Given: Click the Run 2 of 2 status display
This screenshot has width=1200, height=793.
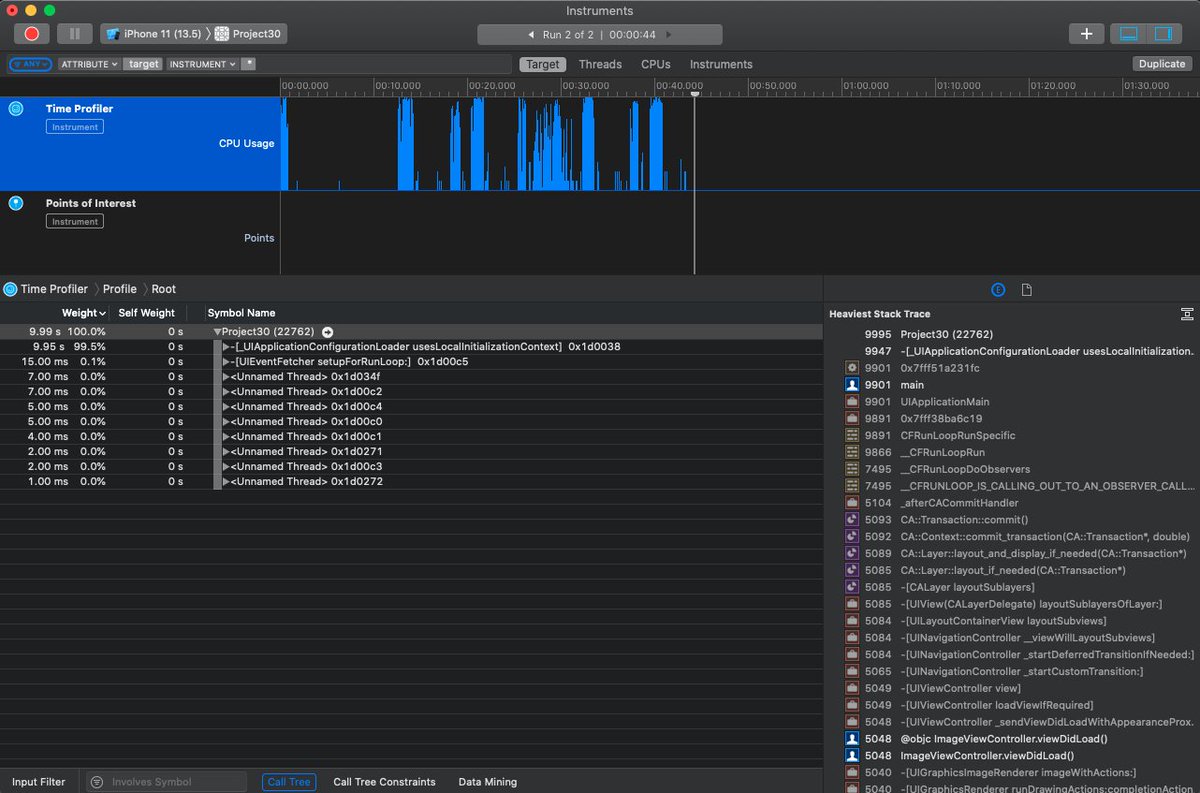Looking at the screenshot, I should click(600, 35).
